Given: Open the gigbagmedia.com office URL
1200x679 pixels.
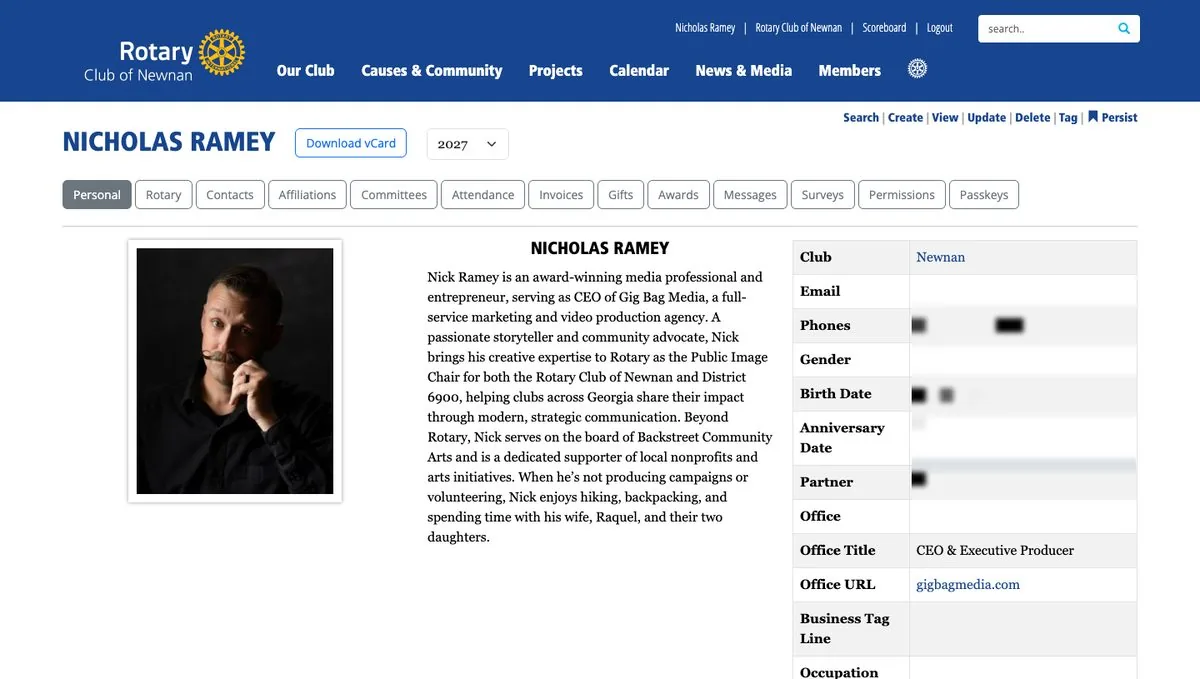Looking at the screenshot, I should [968, 585].
